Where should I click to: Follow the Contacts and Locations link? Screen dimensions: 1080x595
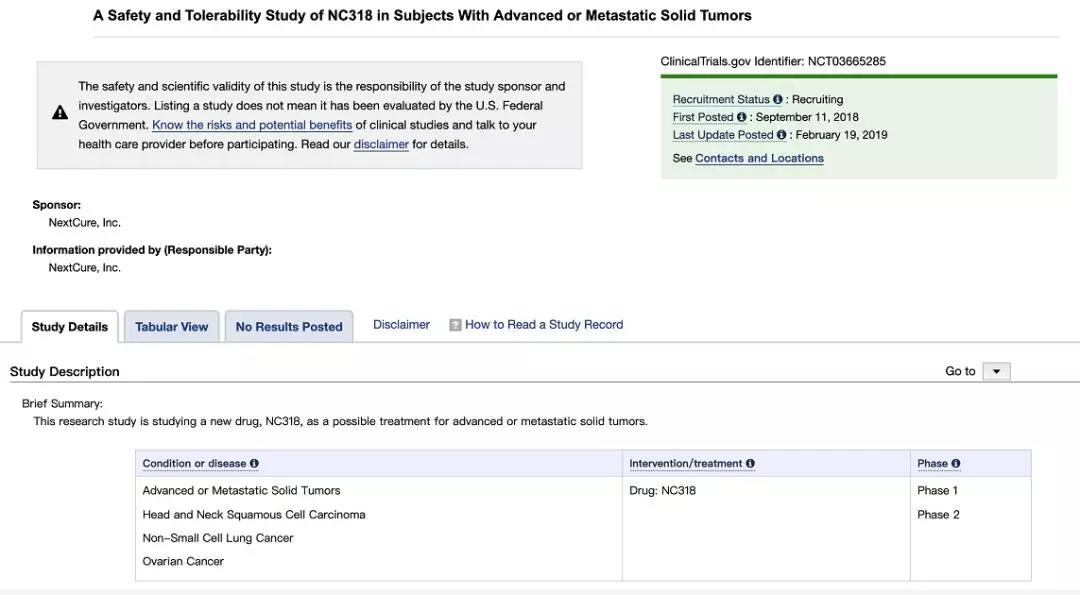pos(759,158)
